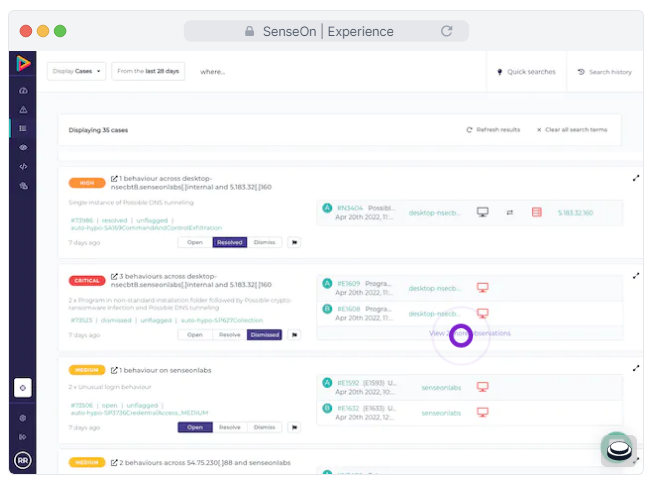The width and height of the screenshot is (653, 486).
Task: Click Clear all search terms
Action: (572, 130)
